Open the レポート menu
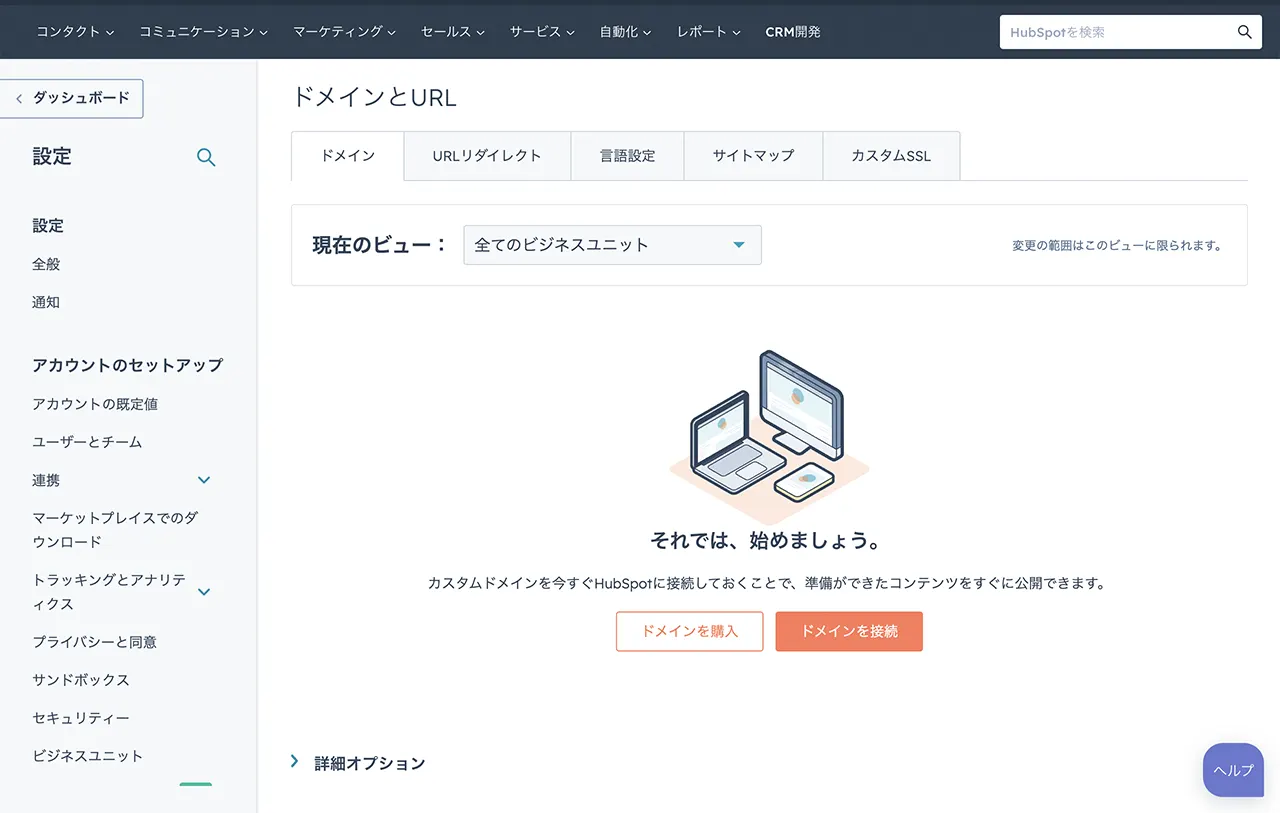 [709, 32]
